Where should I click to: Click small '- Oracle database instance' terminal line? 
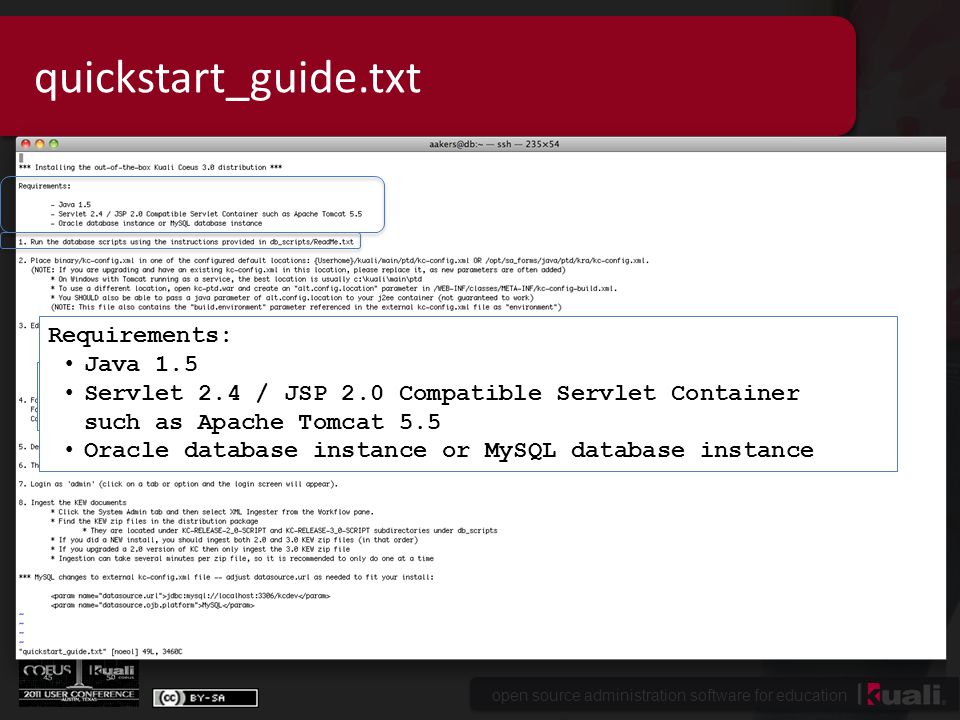click(156, 223)
